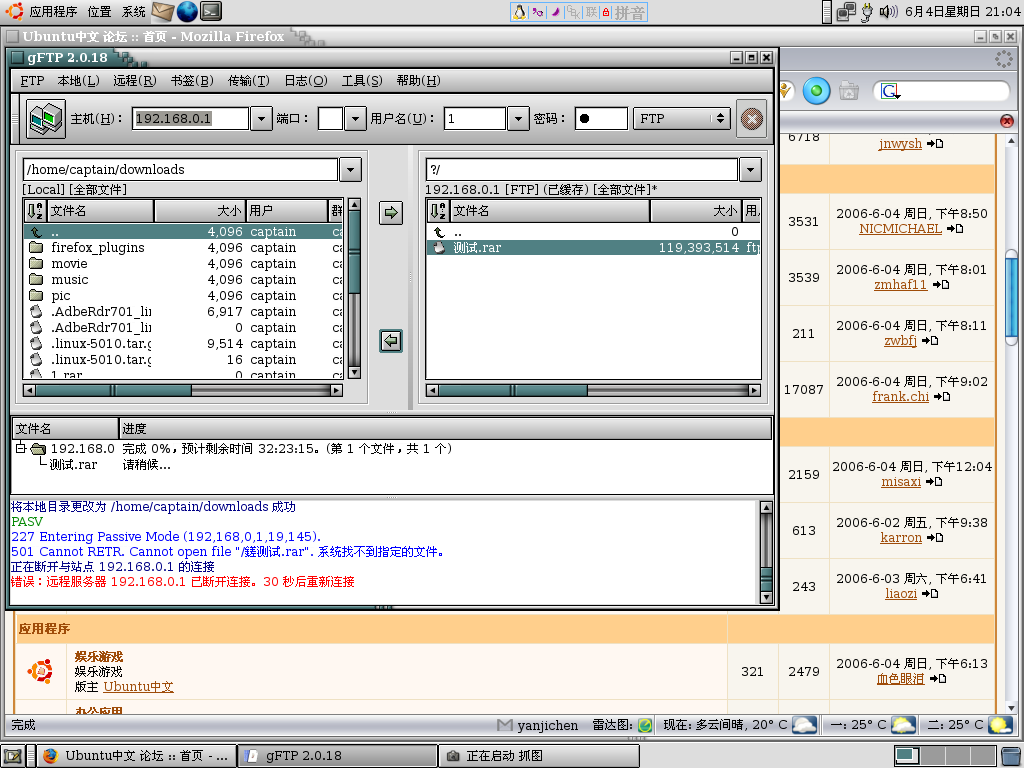Click the remote pane sort order icon
The image size is (1024, 768).
coord(438,211)
